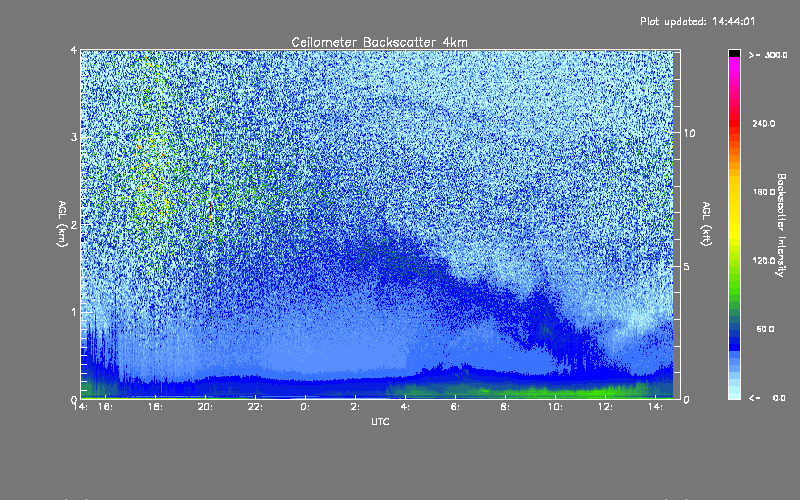Click the 10 kft tick on AGL (kft) axis
Screen dimensions: 800x500
click(689, 133)
